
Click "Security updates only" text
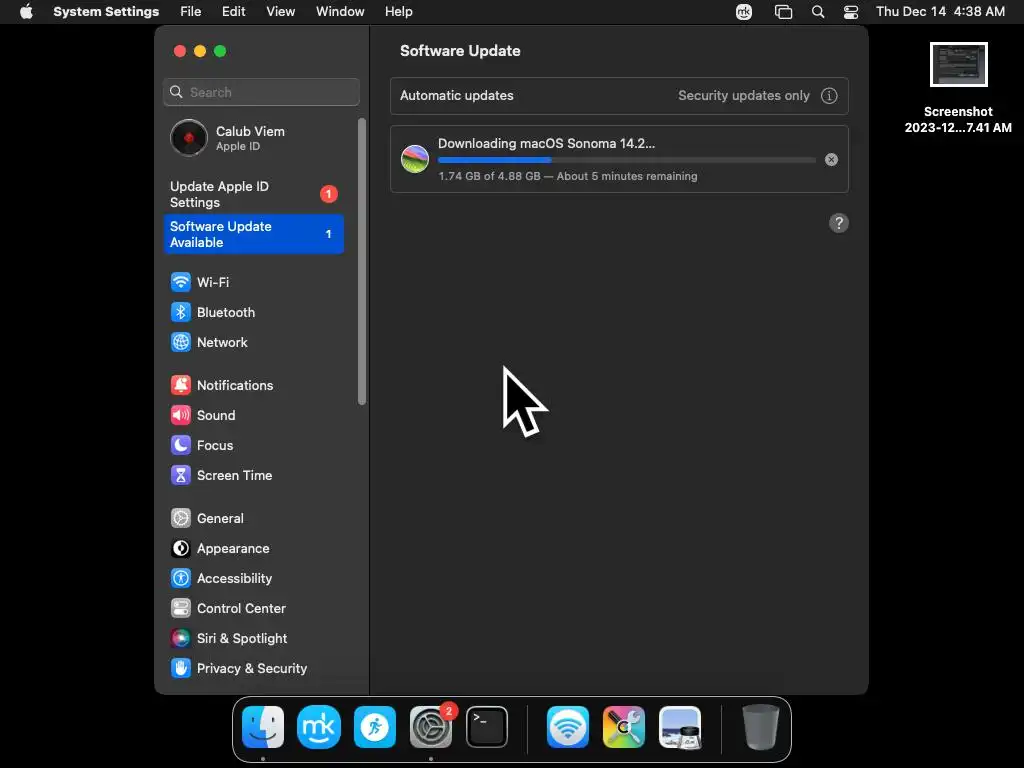[x=744, y=96]
